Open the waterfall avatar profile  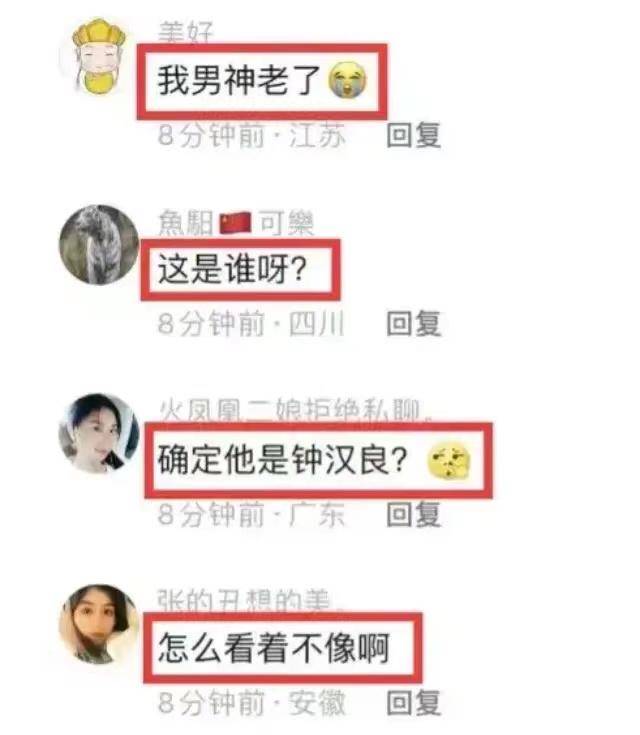[99, 244]
